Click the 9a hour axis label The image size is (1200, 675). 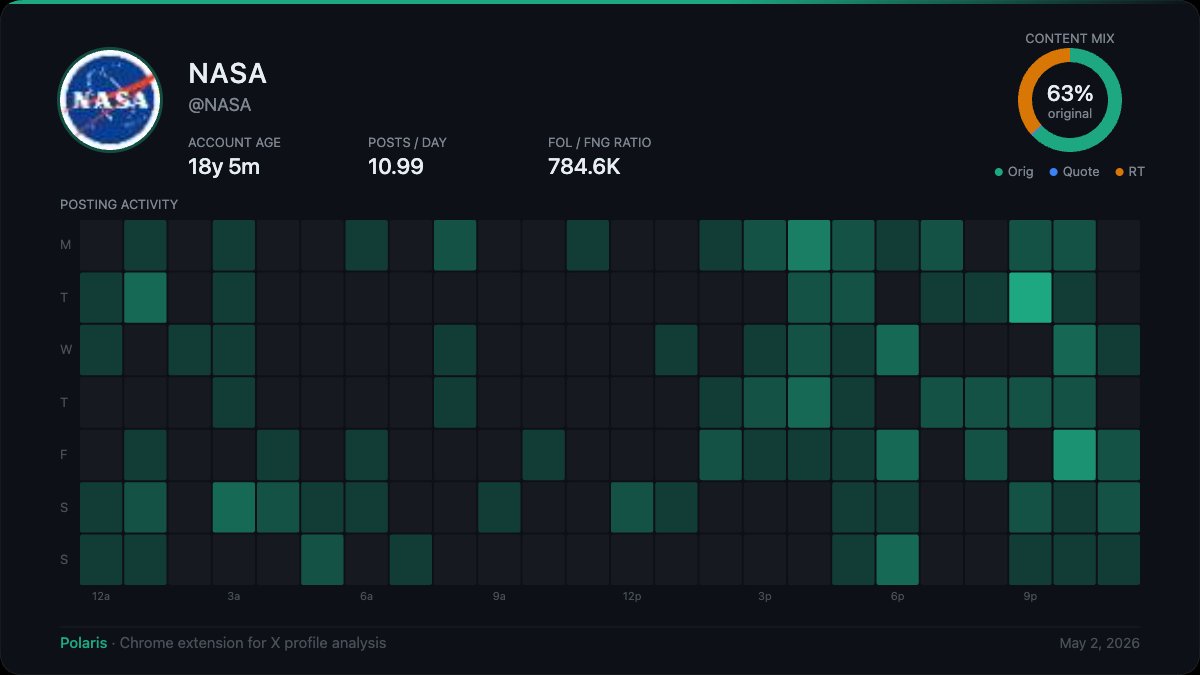coord(499,596)
